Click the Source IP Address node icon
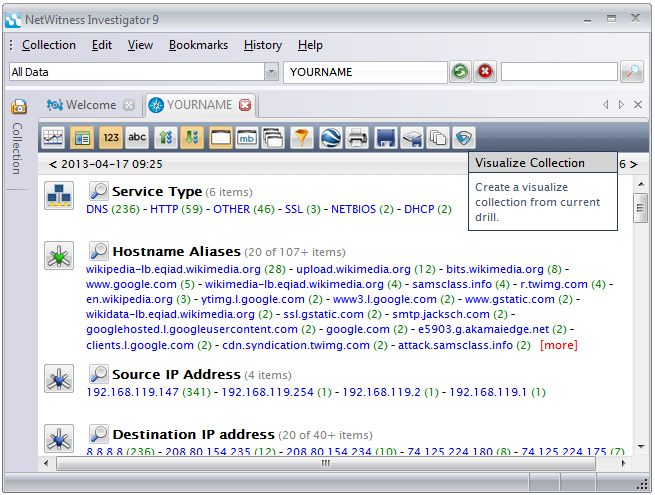 pos(59,379)
